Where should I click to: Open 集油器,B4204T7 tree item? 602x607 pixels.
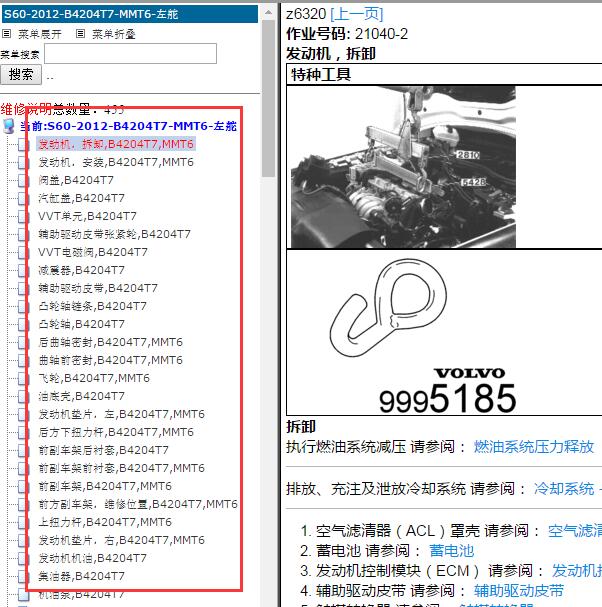(81, 576)
